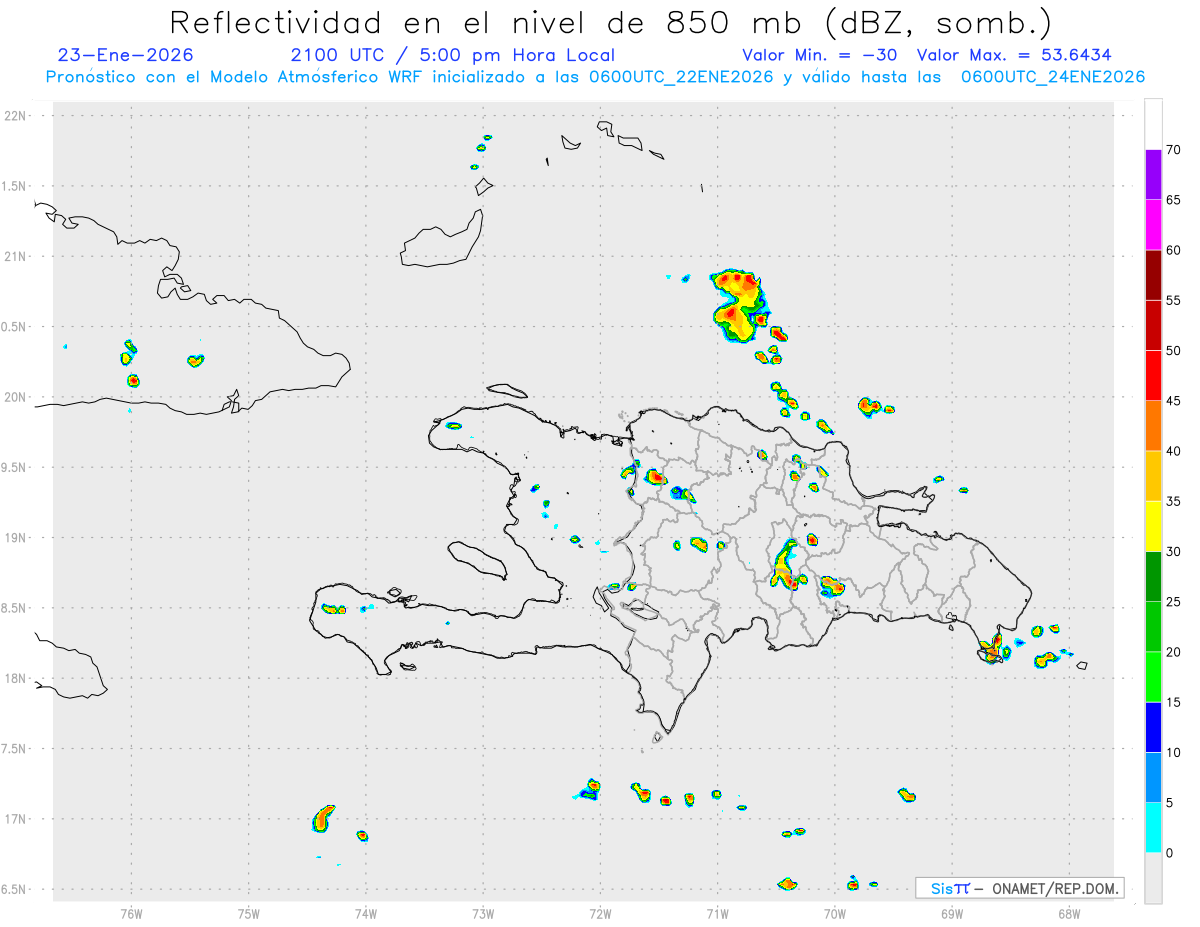Pick the yellow 30-35 dBZ color band
The height and width of the screenshot is (927, 1200).
coord(1153,526)
